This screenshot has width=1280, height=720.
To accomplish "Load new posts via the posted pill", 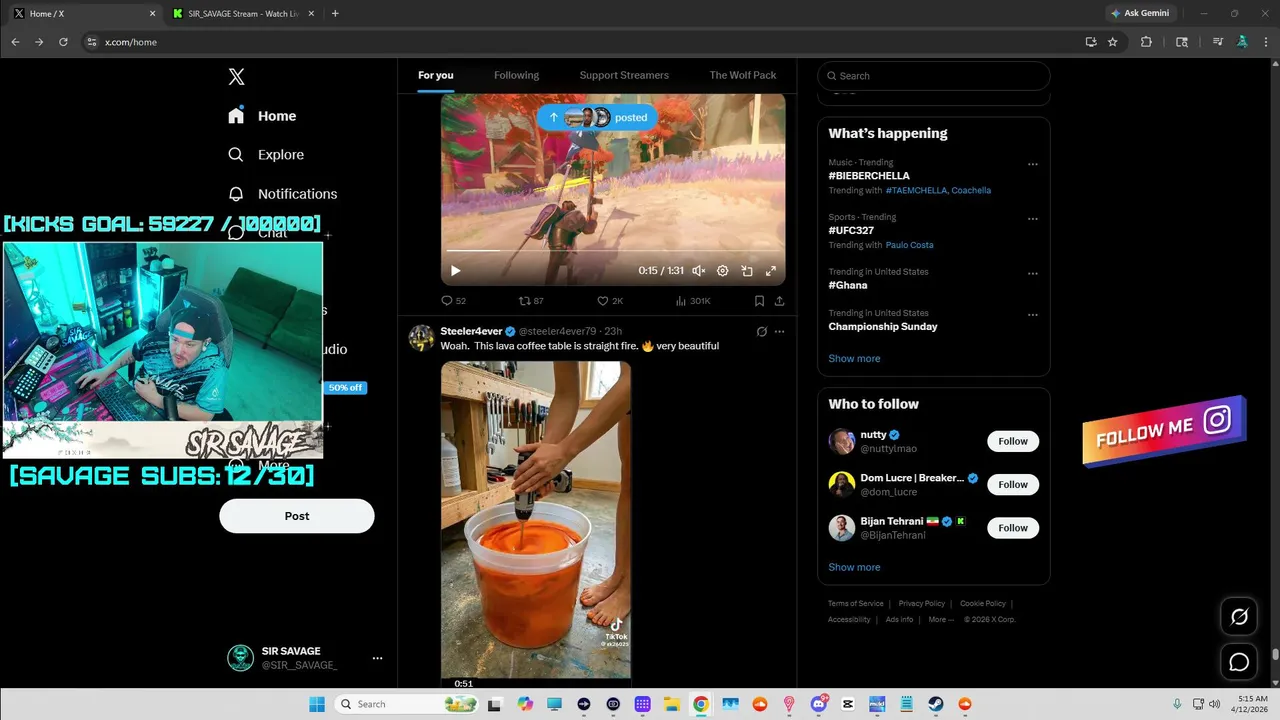I will [x=597, y=117].
